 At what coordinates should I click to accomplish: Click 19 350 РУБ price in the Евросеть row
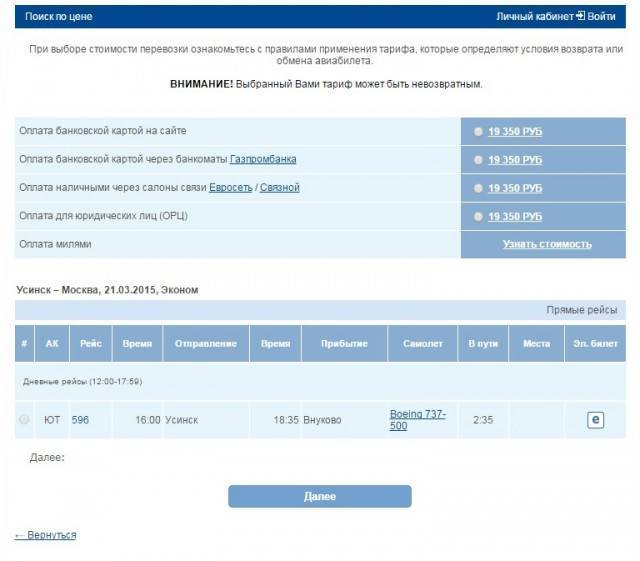pyautogui.click(x=515, y=188)
